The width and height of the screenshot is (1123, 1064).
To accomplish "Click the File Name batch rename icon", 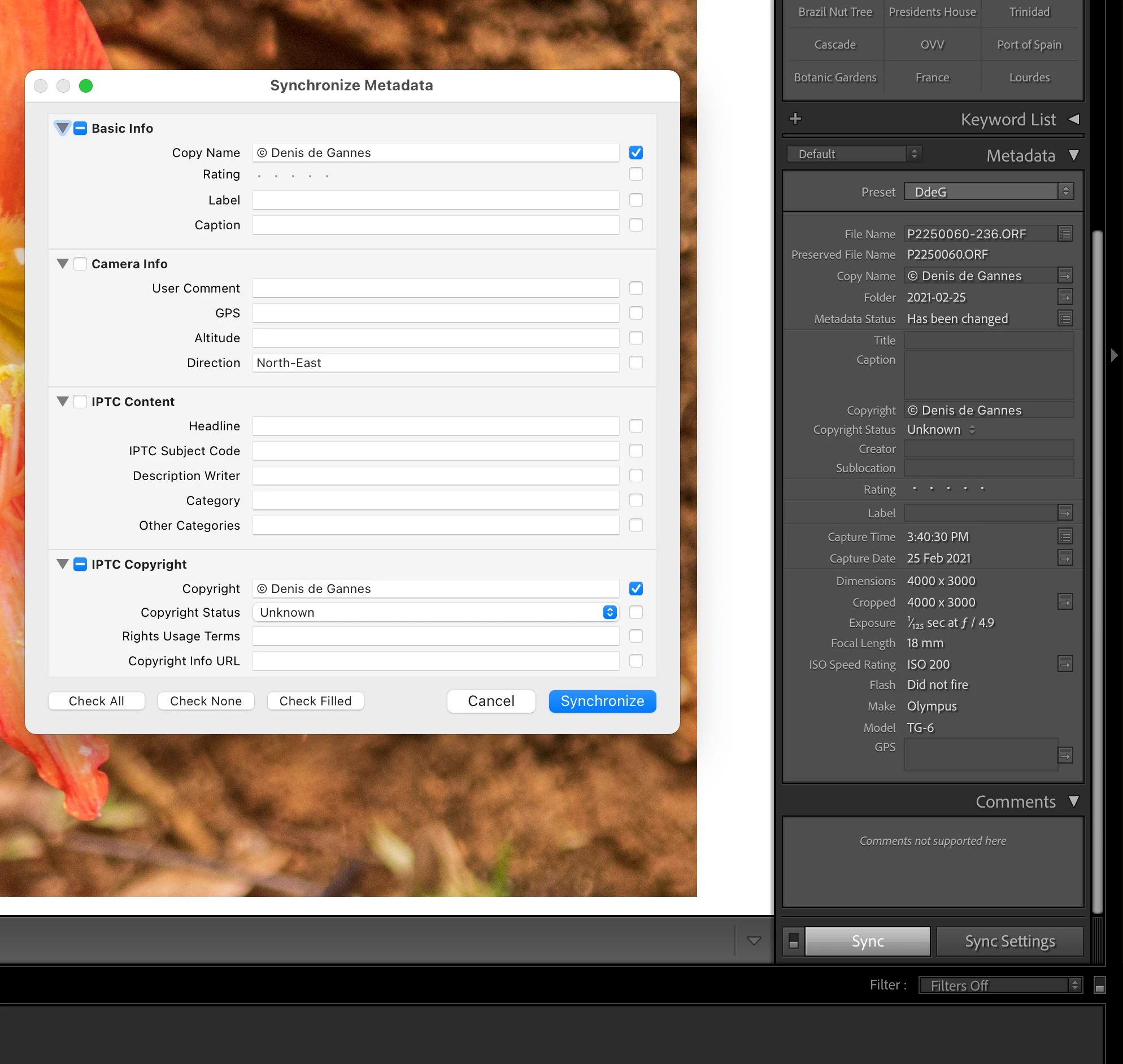I will [x=1065, y=234].
